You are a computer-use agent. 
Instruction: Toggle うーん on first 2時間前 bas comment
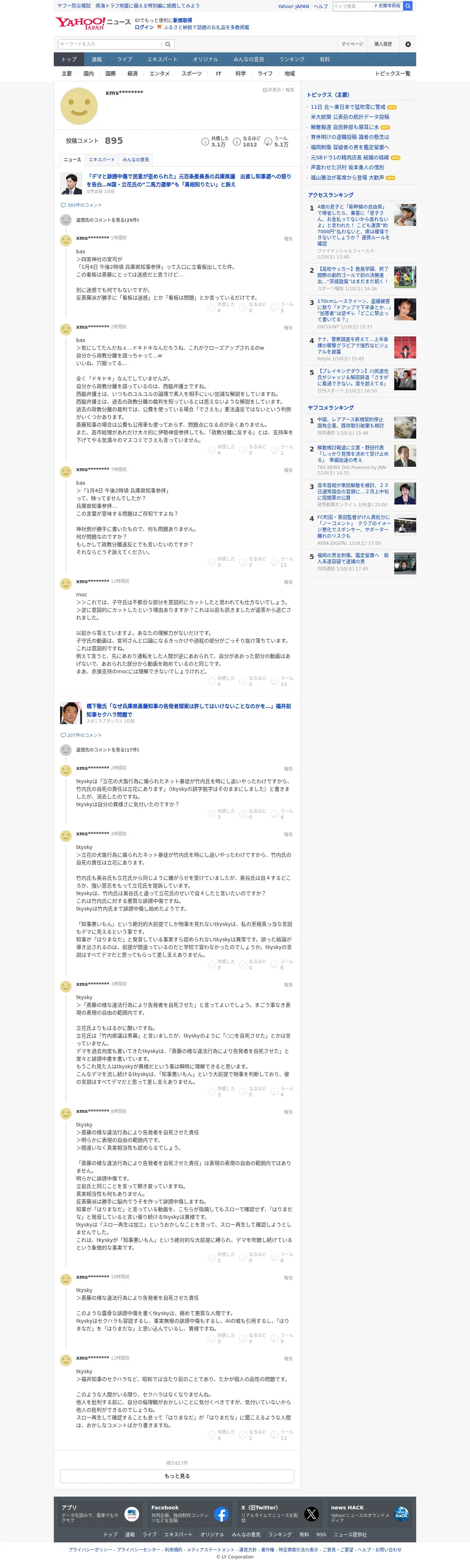point(282,450)
